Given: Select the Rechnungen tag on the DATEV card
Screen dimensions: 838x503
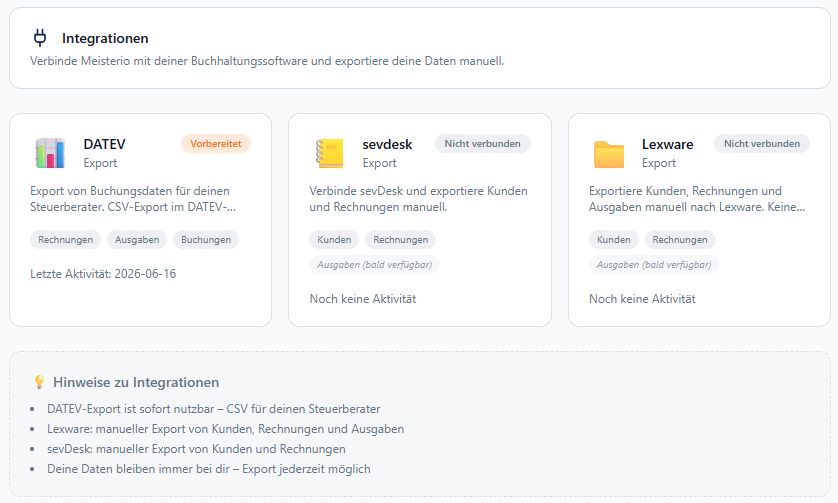Looking at the screenshot, I should click(x=65, y=239).
